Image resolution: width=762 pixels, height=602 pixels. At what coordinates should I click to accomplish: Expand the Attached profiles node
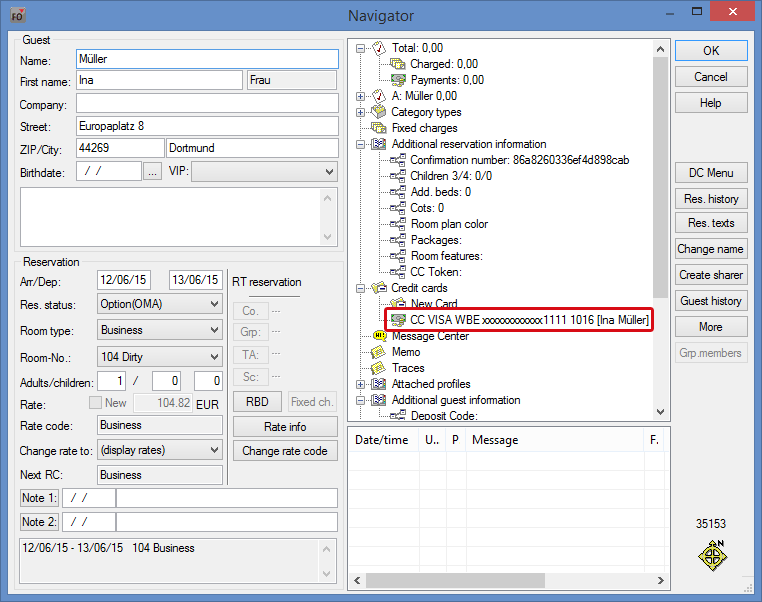[x=361, y=384]
